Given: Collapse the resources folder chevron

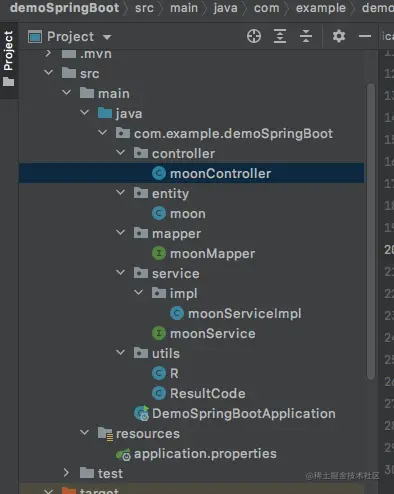Looking at the screenshot, I should pos(85,432).
